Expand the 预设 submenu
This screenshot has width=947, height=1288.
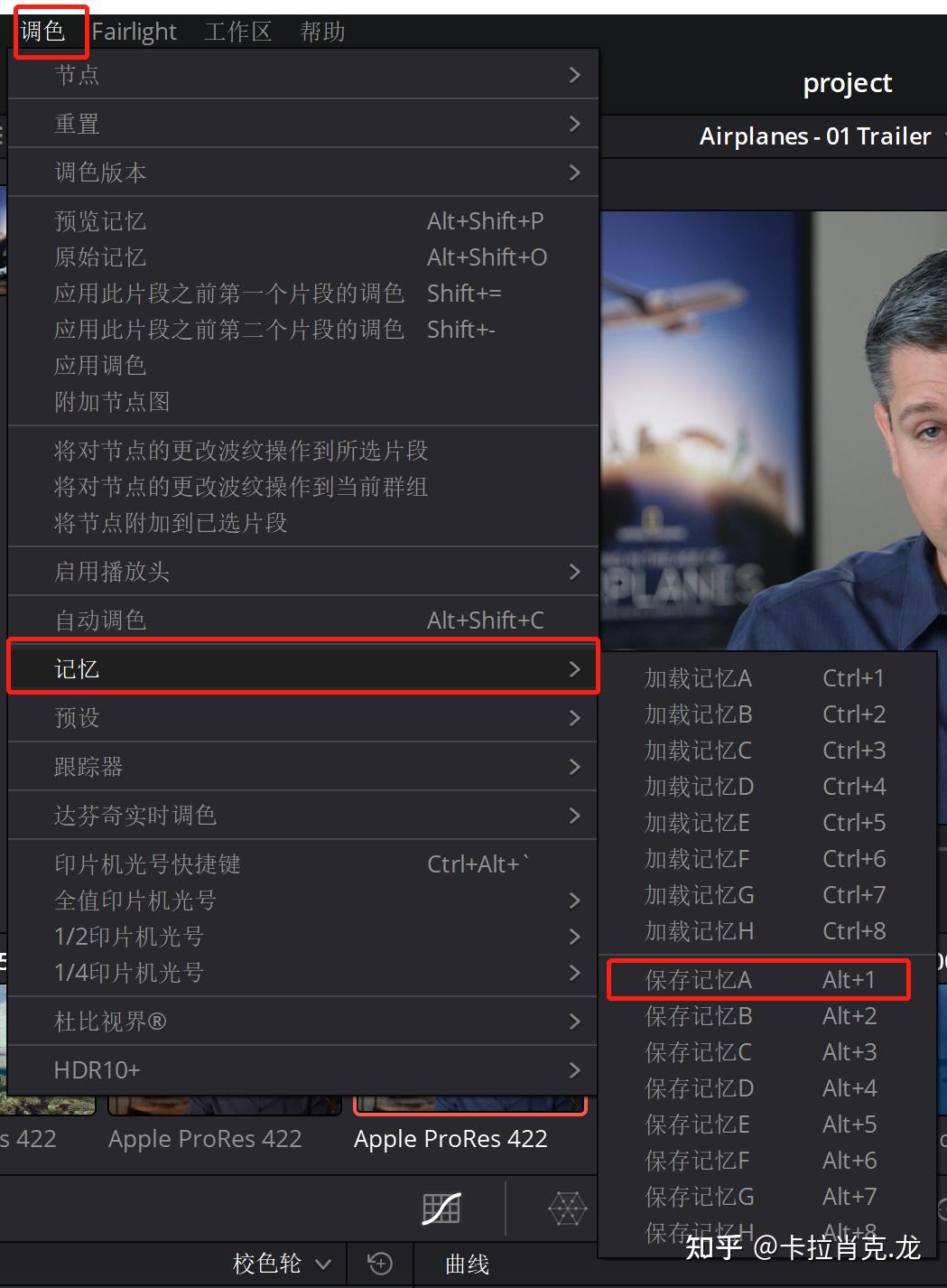574,718
